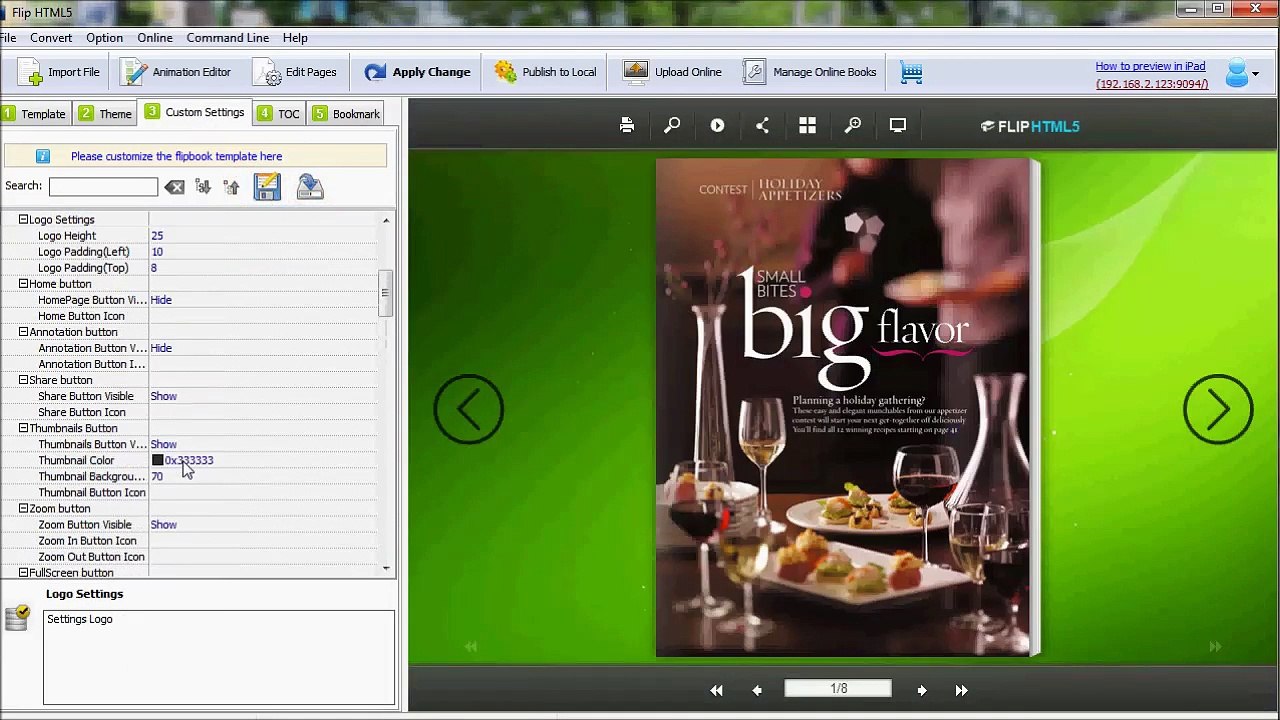Viewport: 1280px width, 720px height.
Task: Go to next page in bottom bar
Action: click(922, 690)
